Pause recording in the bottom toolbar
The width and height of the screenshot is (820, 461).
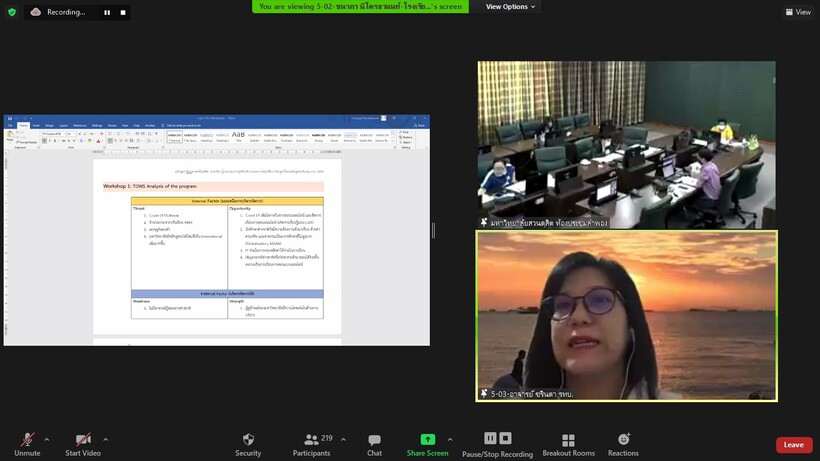click(x=490, y=438)
